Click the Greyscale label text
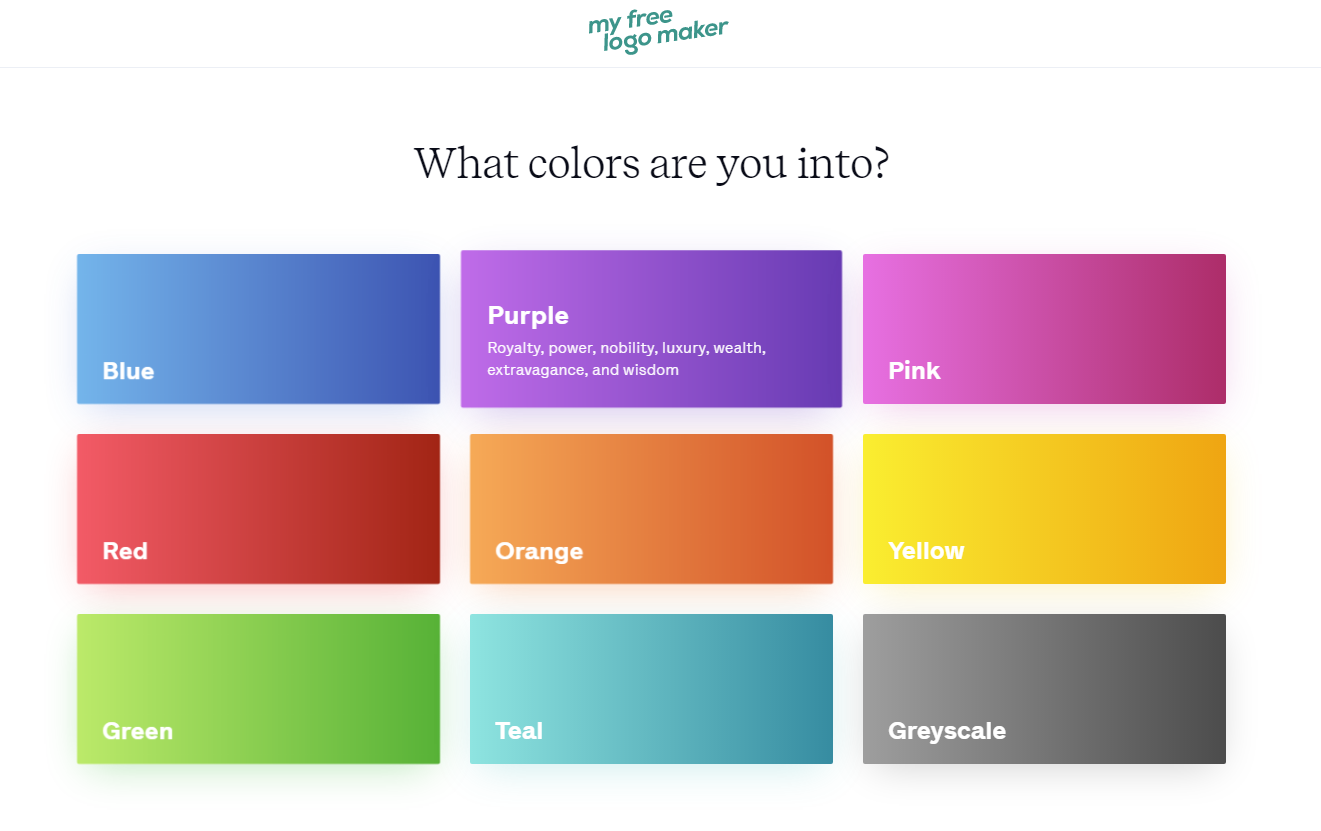This screenshot has height=831, width=1321. point(947,731)
